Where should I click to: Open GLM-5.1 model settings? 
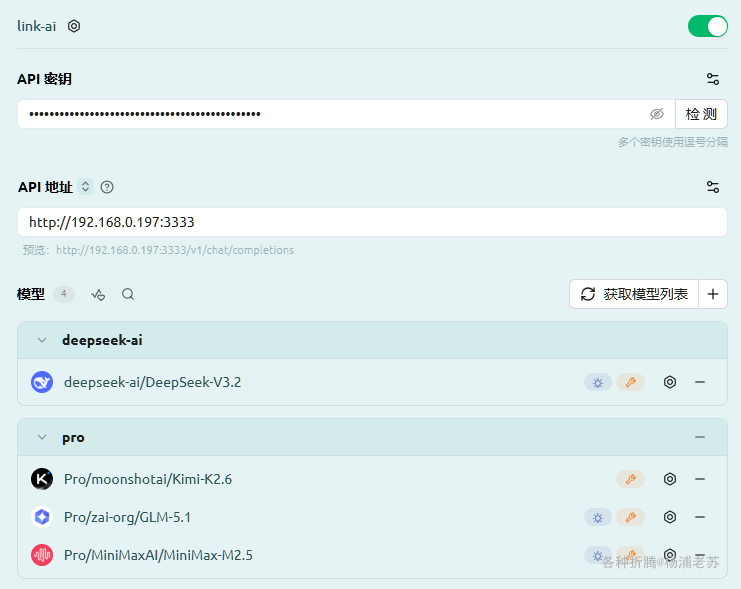coord(670,517)
